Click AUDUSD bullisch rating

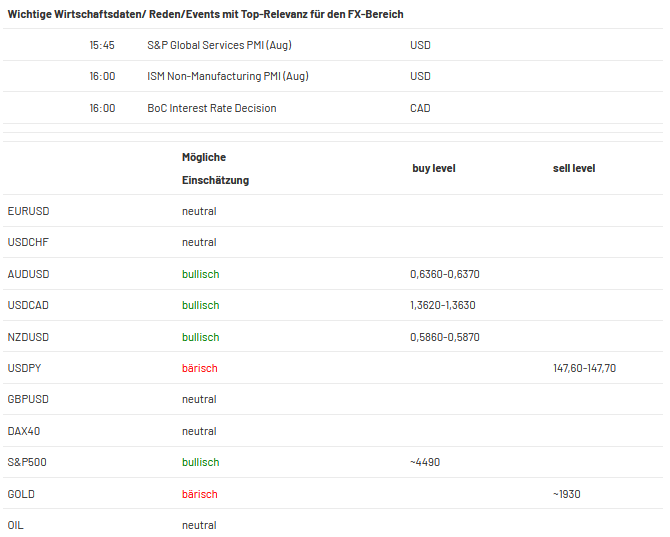200,274
